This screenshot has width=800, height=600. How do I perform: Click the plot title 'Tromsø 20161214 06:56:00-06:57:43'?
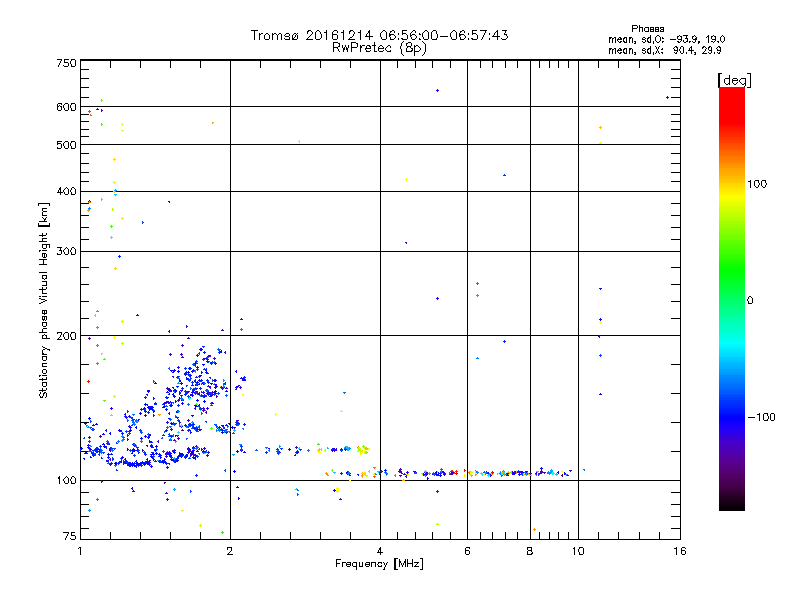click(x=379, y=35)
